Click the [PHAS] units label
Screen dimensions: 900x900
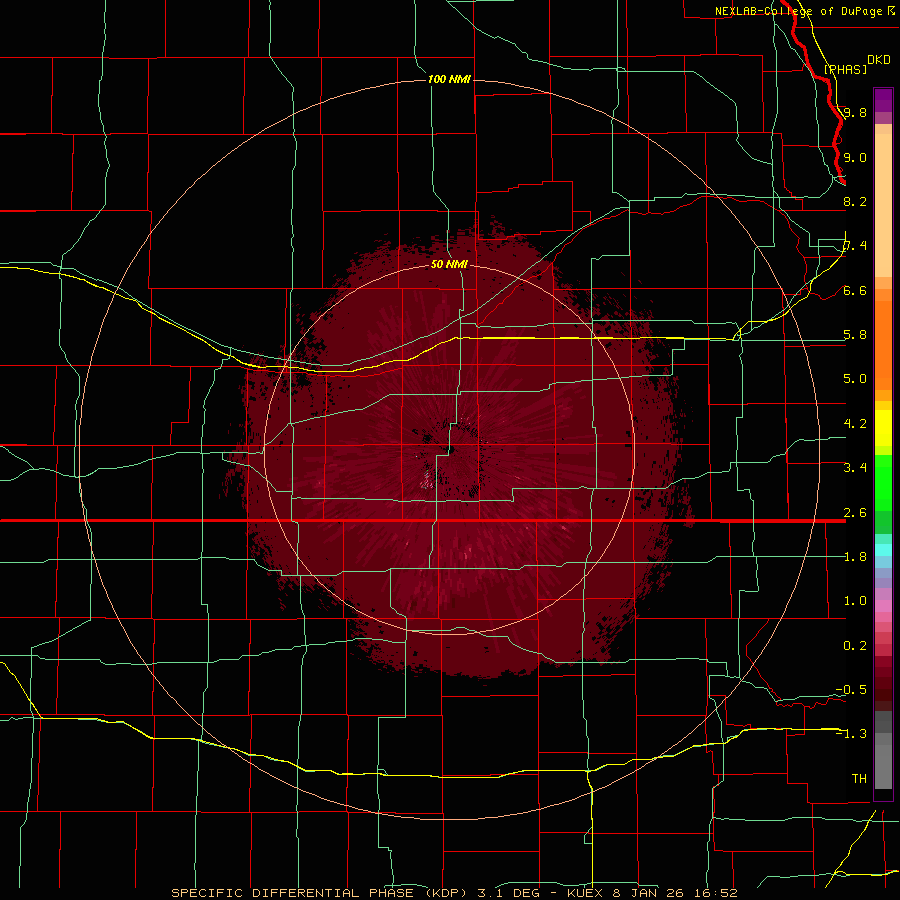click(845, 69)
